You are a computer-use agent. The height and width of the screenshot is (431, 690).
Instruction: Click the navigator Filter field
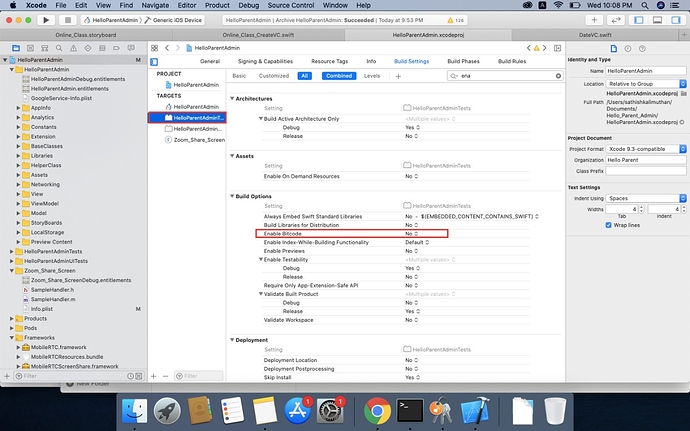72,376
